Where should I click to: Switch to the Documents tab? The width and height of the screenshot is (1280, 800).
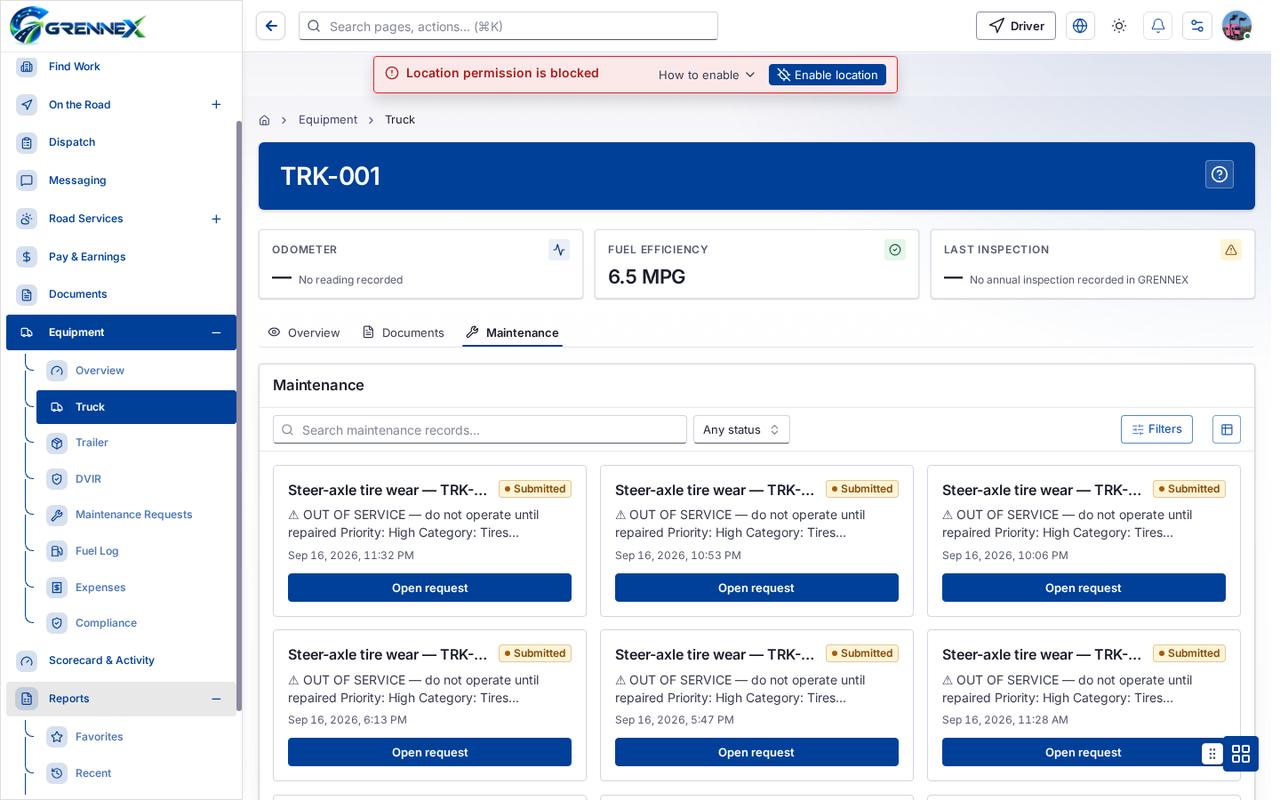click(x=403, y=333)
